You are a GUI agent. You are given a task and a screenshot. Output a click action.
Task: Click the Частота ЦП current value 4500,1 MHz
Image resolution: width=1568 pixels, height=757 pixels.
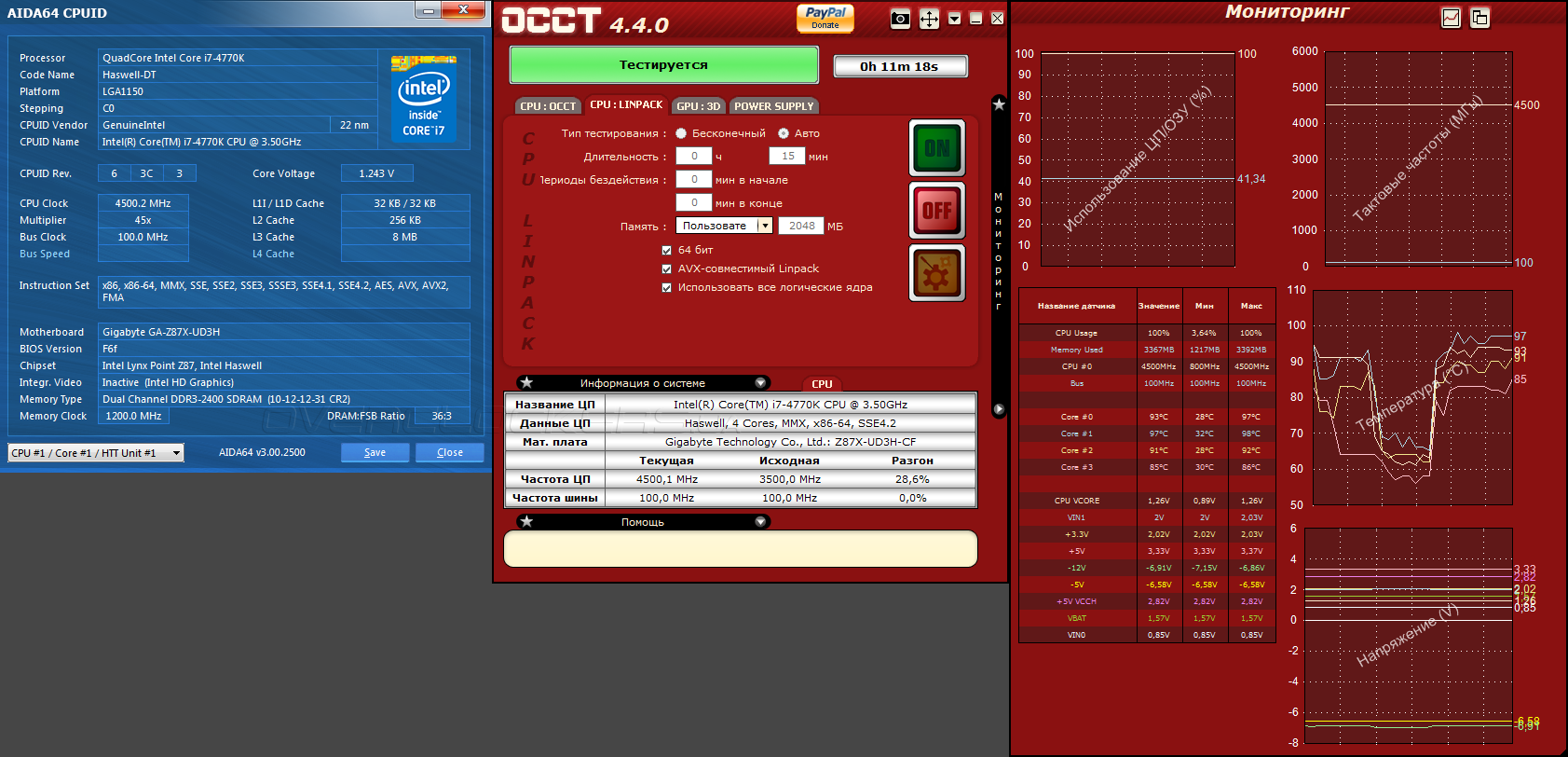point(667,479)
